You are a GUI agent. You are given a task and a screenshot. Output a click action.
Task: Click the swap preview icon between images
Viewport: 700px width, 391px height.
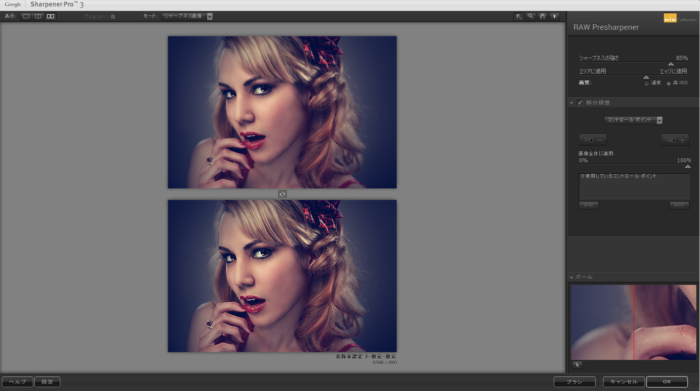[x=282, y=194]
